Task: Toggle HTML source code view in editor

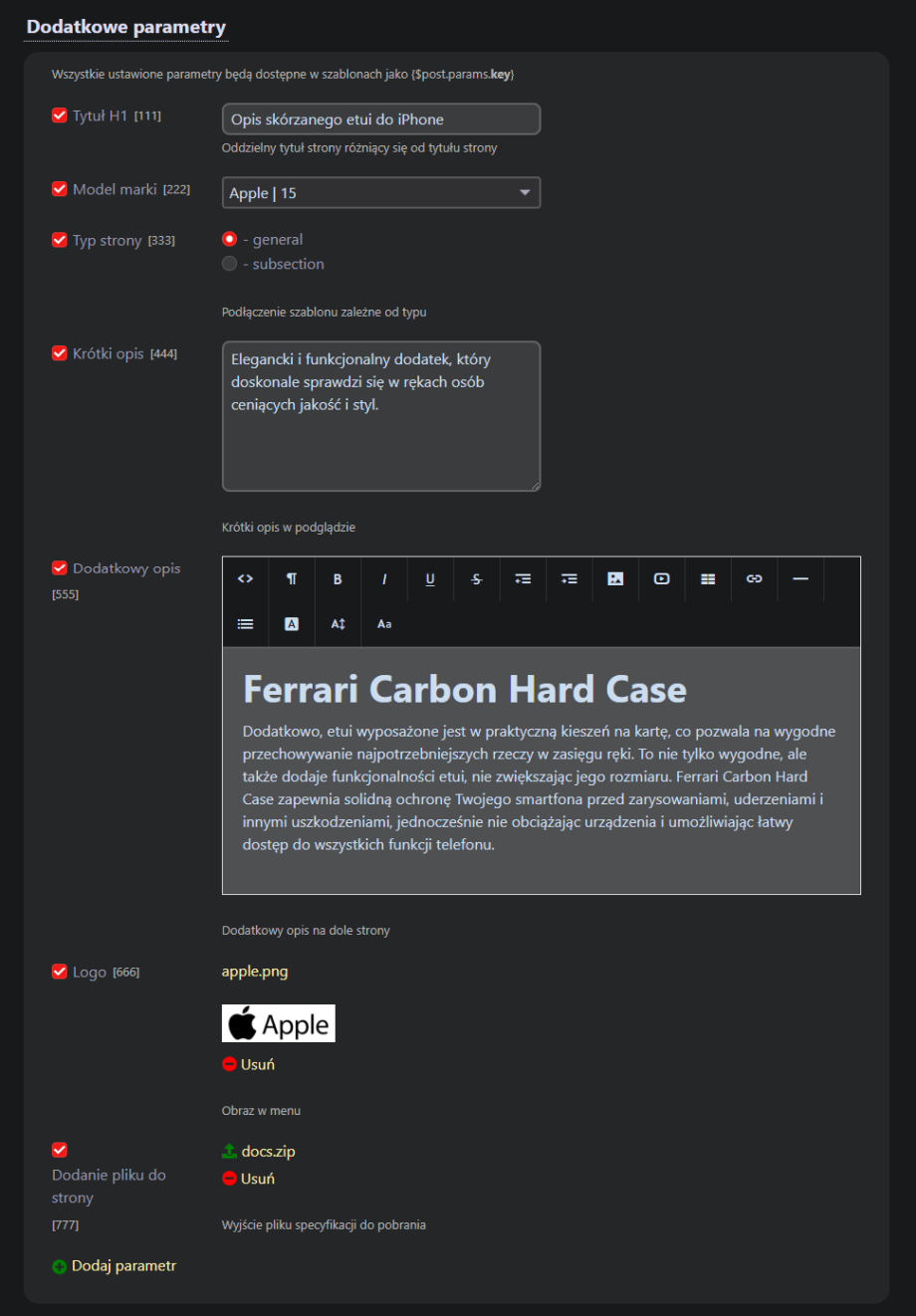Action: point(245,579)
